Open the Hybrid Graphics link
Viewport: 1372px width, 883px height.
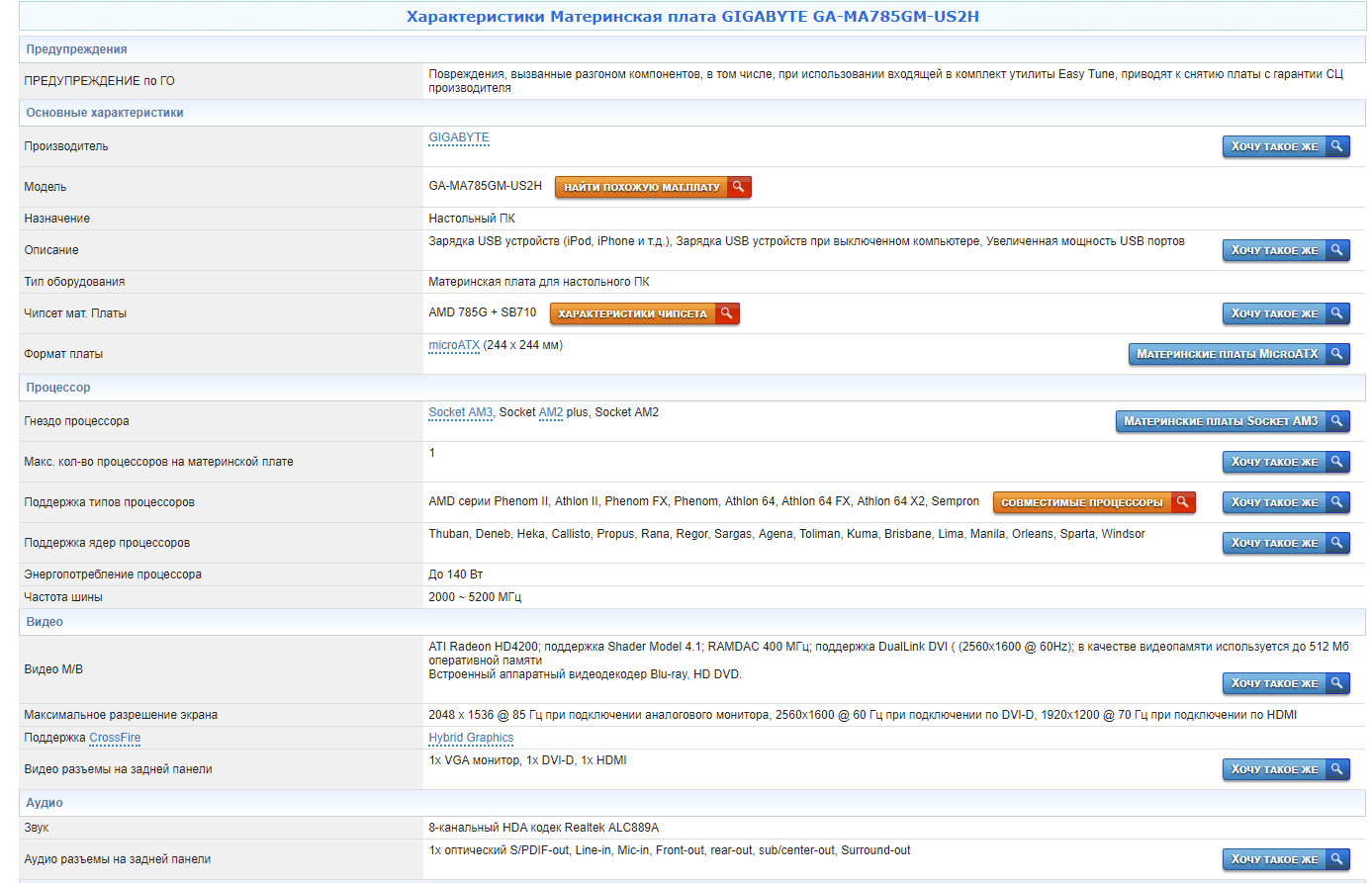[471, 738]
